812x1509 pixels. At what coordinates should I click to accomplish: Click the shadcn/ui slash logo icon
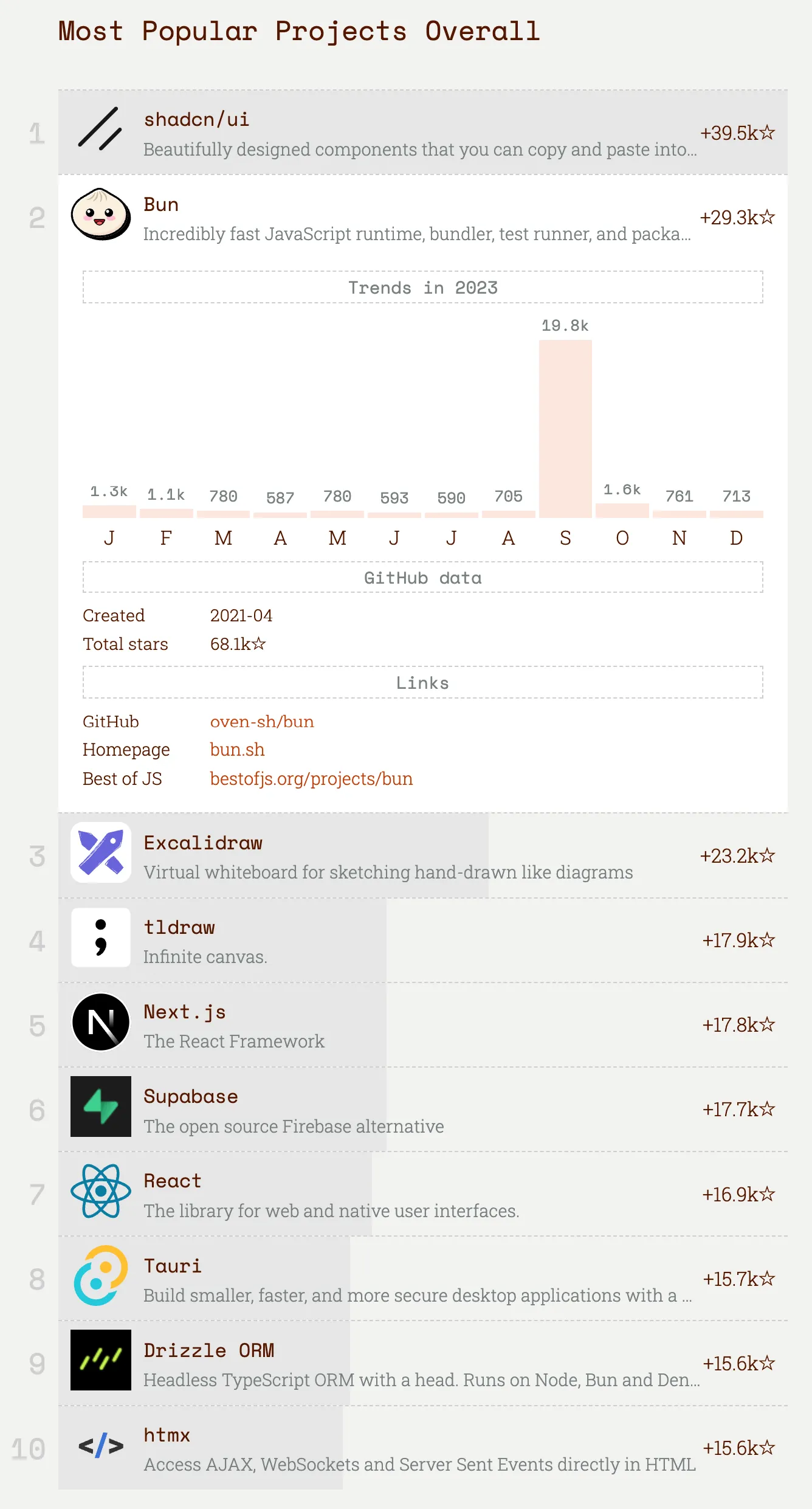click(100, 129)
